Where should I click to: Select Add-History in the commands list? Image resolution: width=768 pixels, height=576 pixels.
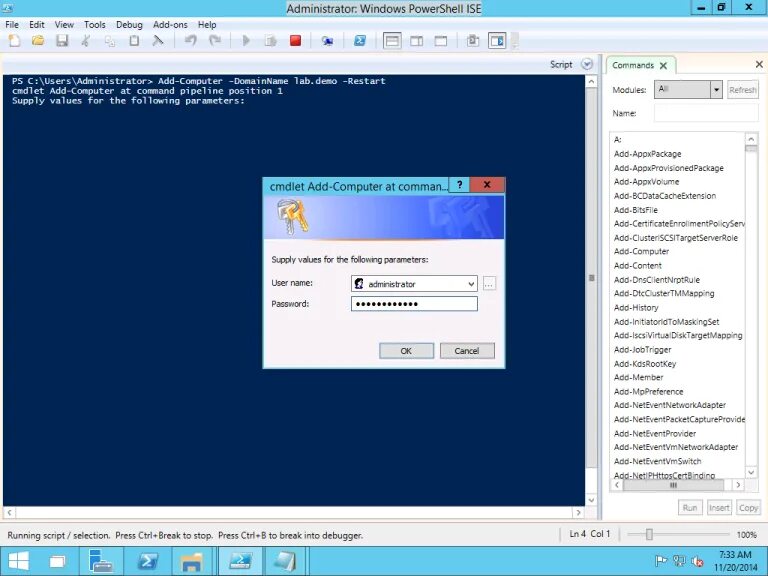(636, 308)
